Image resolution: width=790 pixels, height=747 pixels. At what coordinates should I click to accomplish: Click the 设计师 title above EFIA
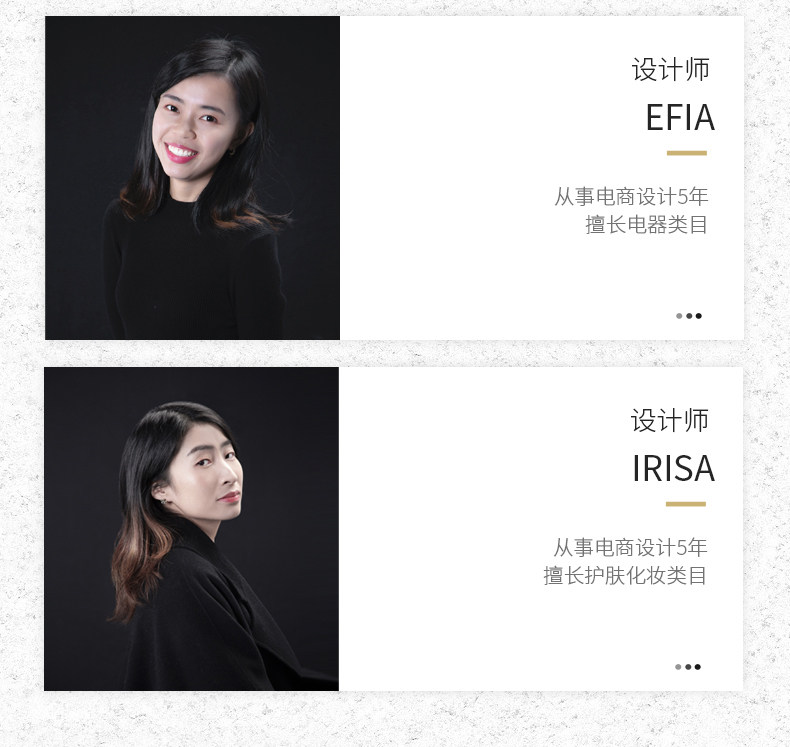[x=671, y=70]
